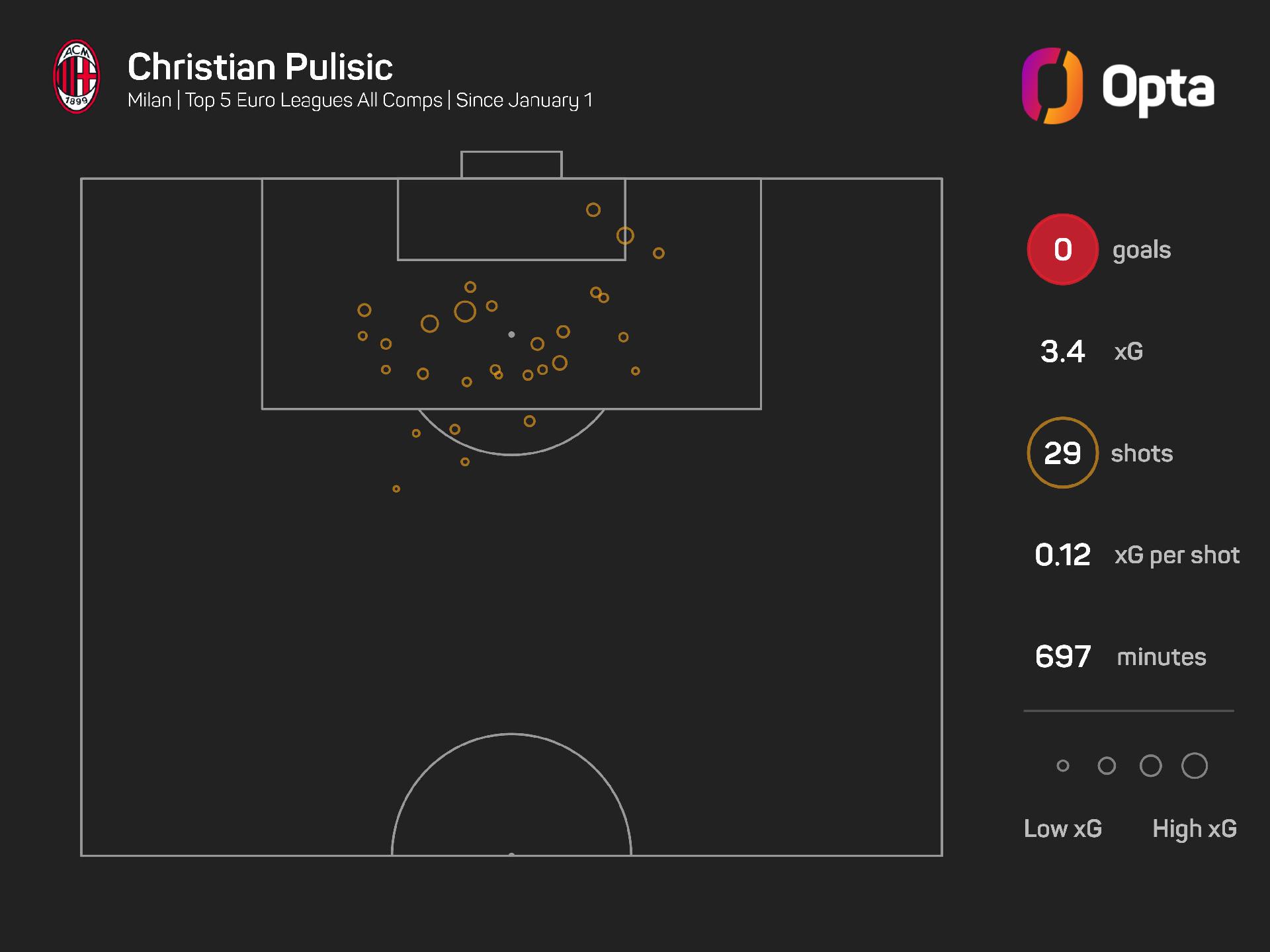Viewport: 1270px width, 952px height.
Task: Click the shot marker on the six-yard box corner
Action: 625,235
